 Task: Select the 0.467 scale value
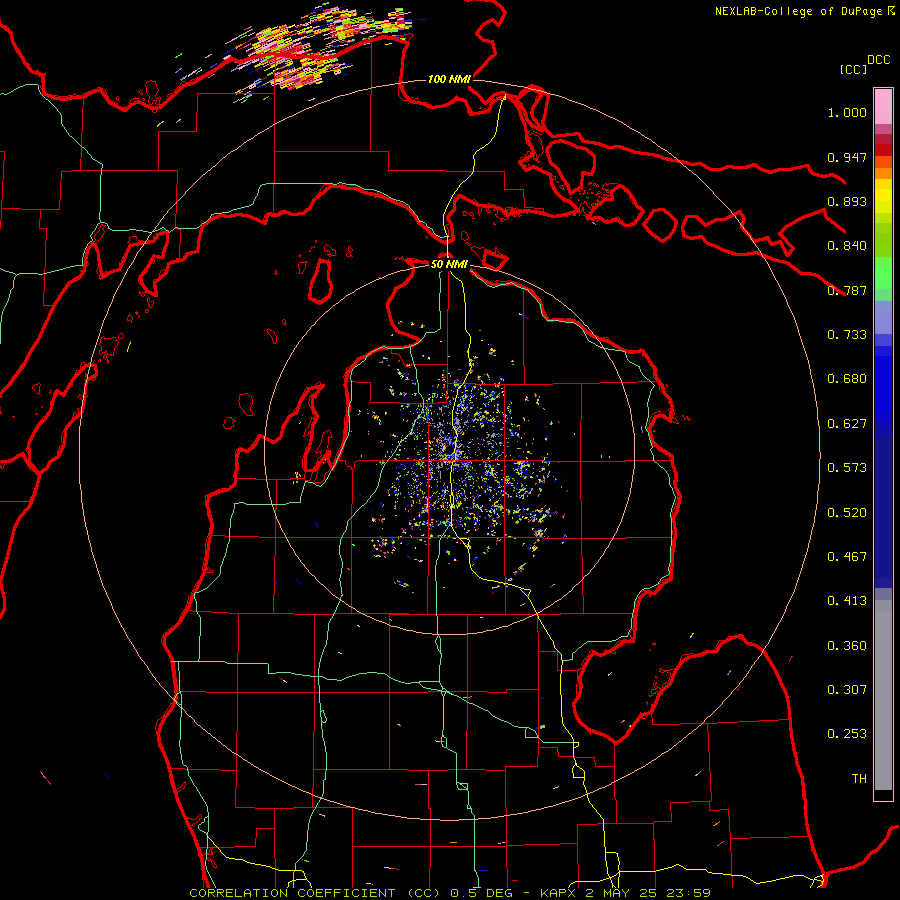(x=847, y=557)
